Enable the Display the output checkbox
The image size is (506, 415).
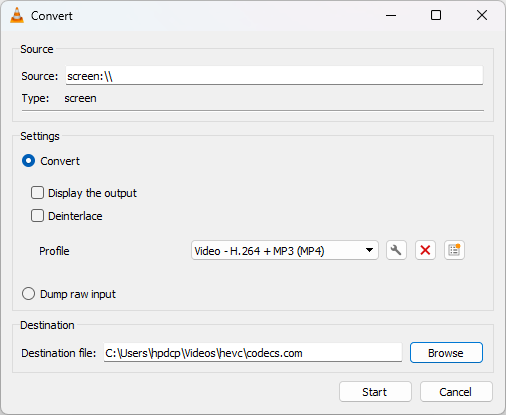tap(37, 193)
